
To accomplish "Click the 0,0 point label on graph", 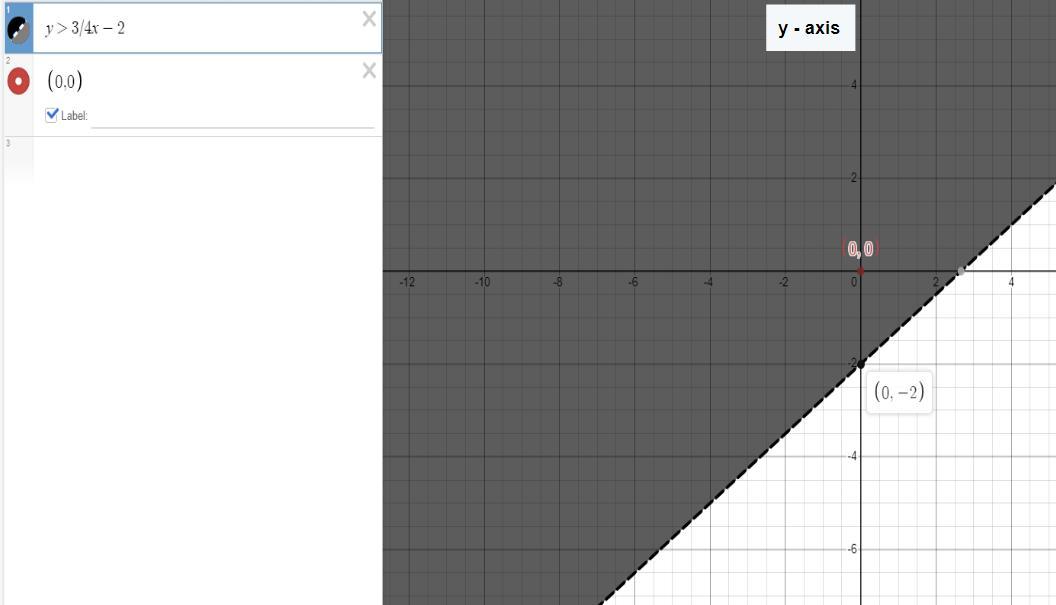I will (x=861, y=249).
